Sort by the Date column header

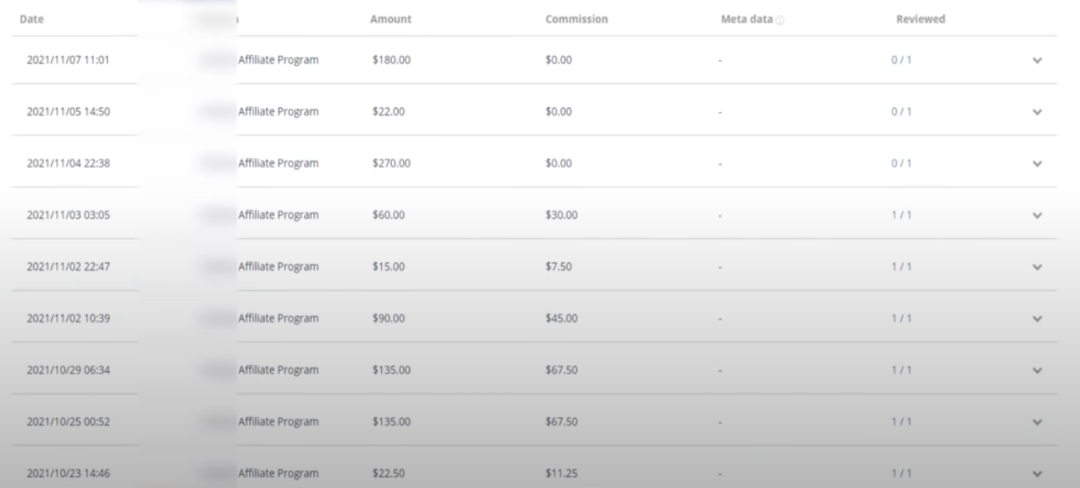(32, 19)
